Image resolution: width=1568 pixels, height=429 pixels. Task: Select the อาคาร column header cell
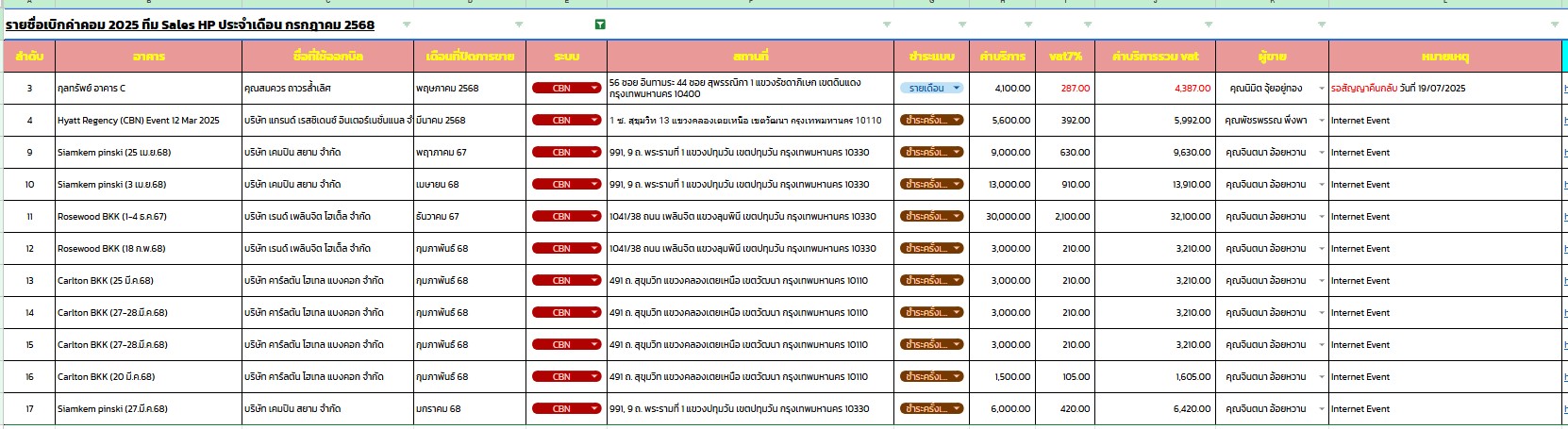coord(148,57)
